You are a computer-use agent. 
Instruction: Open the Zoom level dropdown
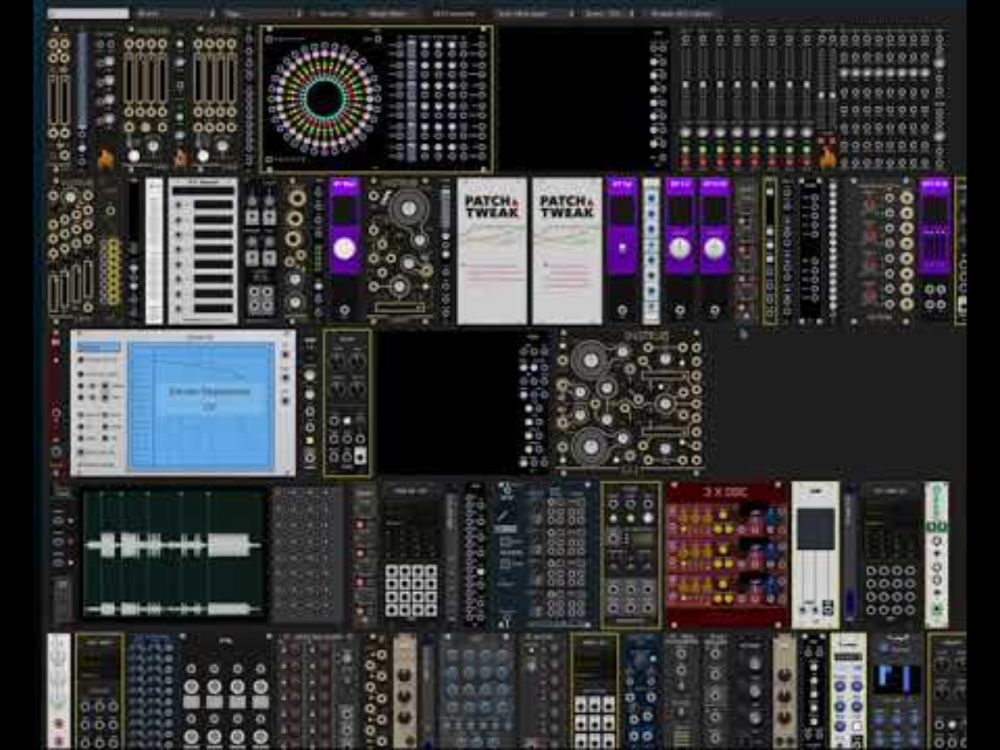coord(609,13)
